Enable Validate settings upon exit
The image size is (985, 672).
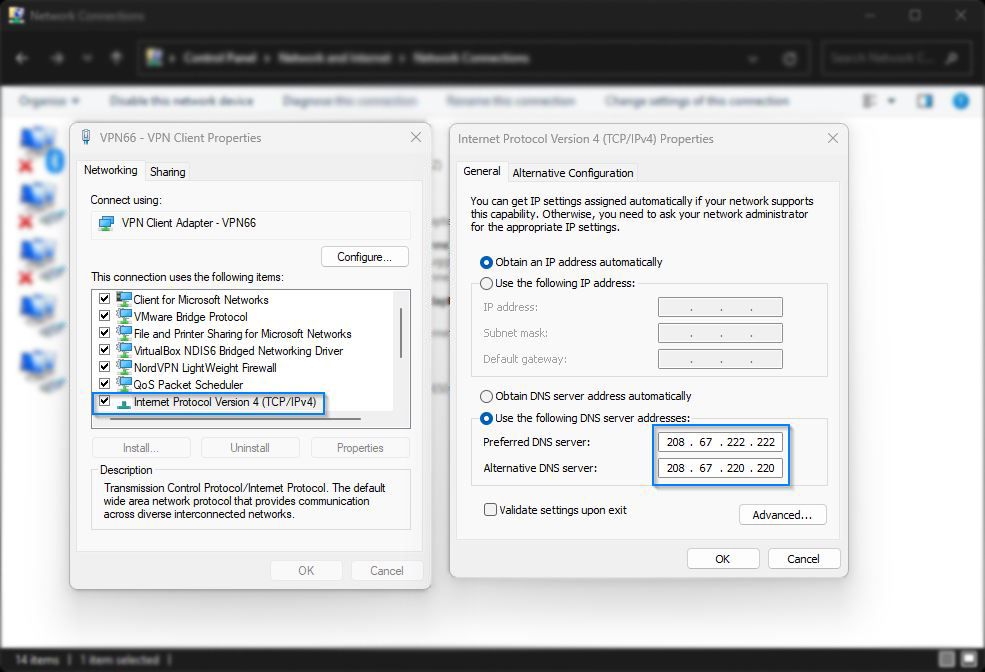coord(490,509)
